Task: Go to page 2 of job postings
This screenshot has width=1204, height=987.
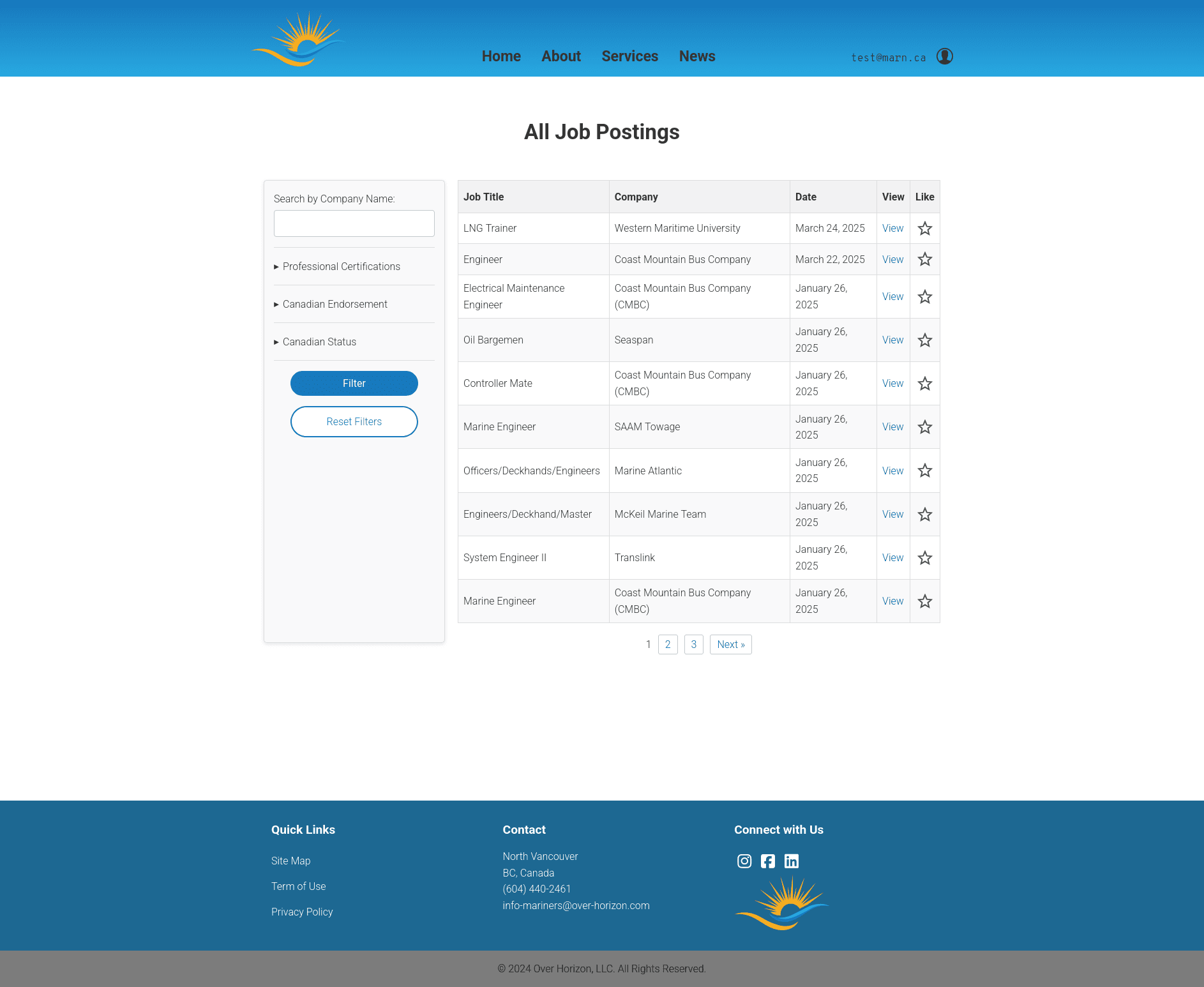Action: point(668,644)
